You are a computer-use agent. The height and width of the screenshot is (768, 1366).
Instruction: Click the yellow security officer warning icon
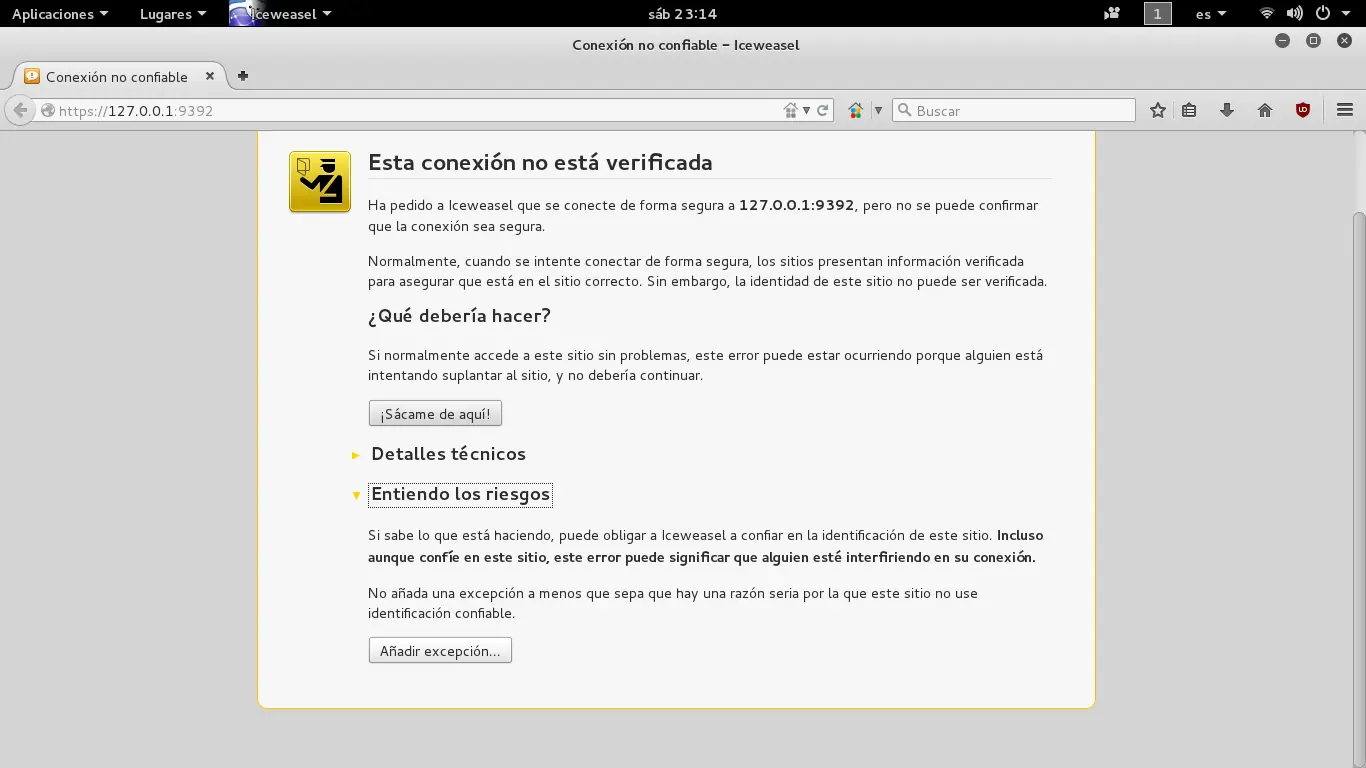(x=320, y=182)
